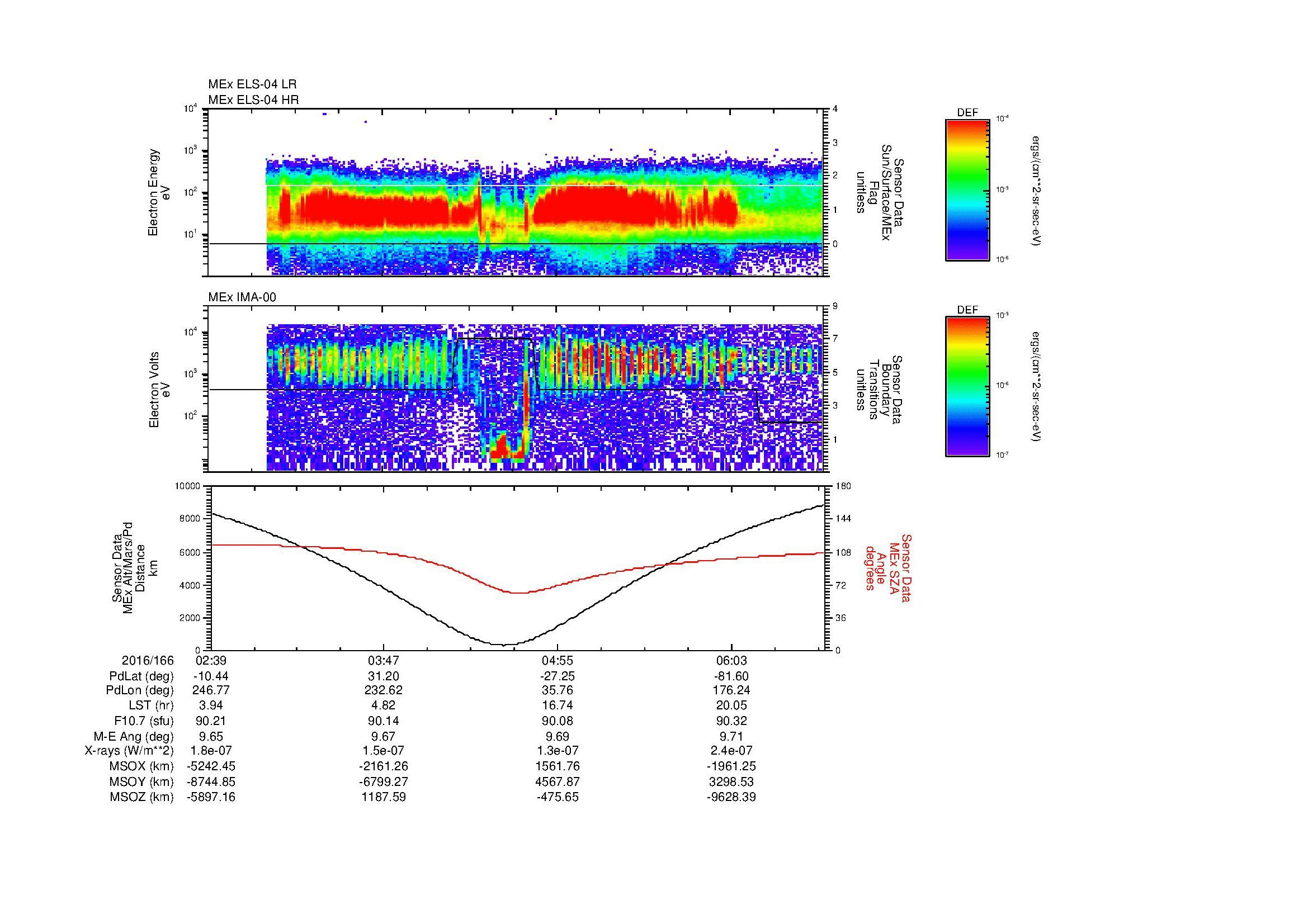Click the PdLon value 246.77

point(211,690)
